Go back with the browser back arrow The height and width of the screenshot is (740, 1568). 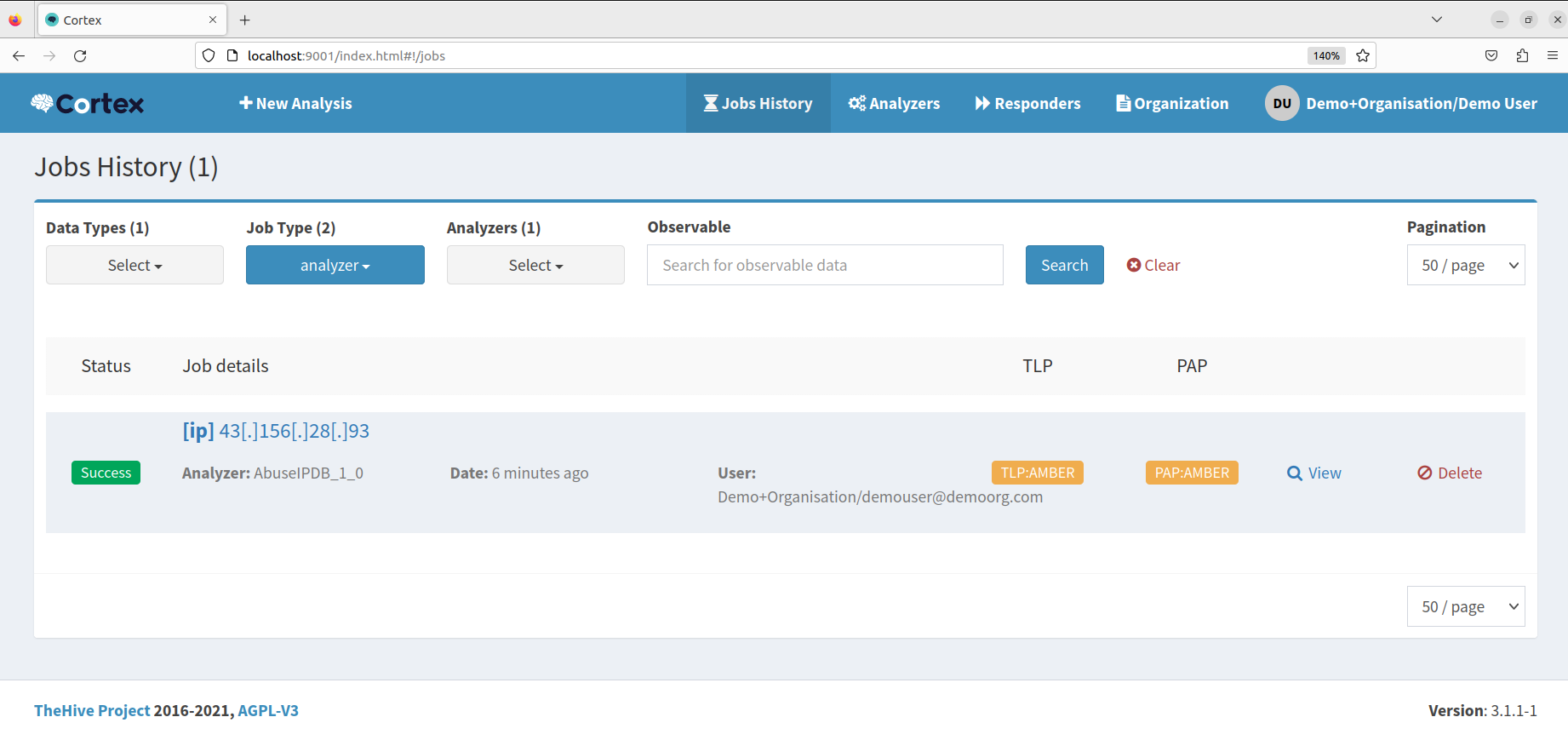tap(19, 55)
